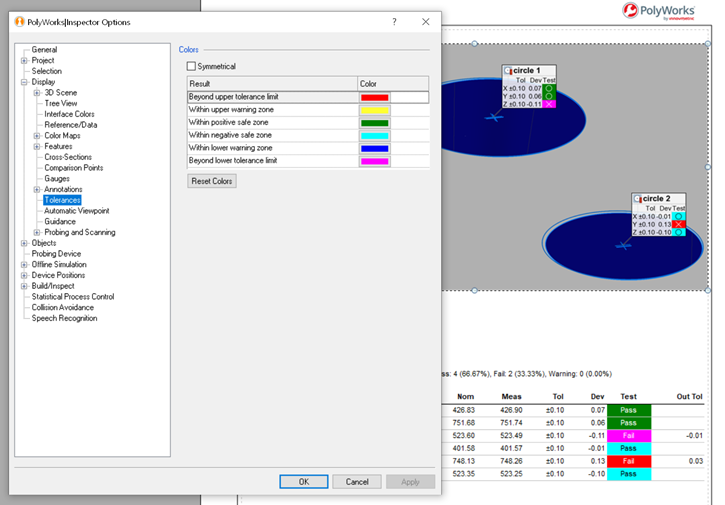Click the PolyWorks Inspector icon in the dialog title bar
Image resolution: width=725 pixels, height=505 pixels.
coord(19,22)
